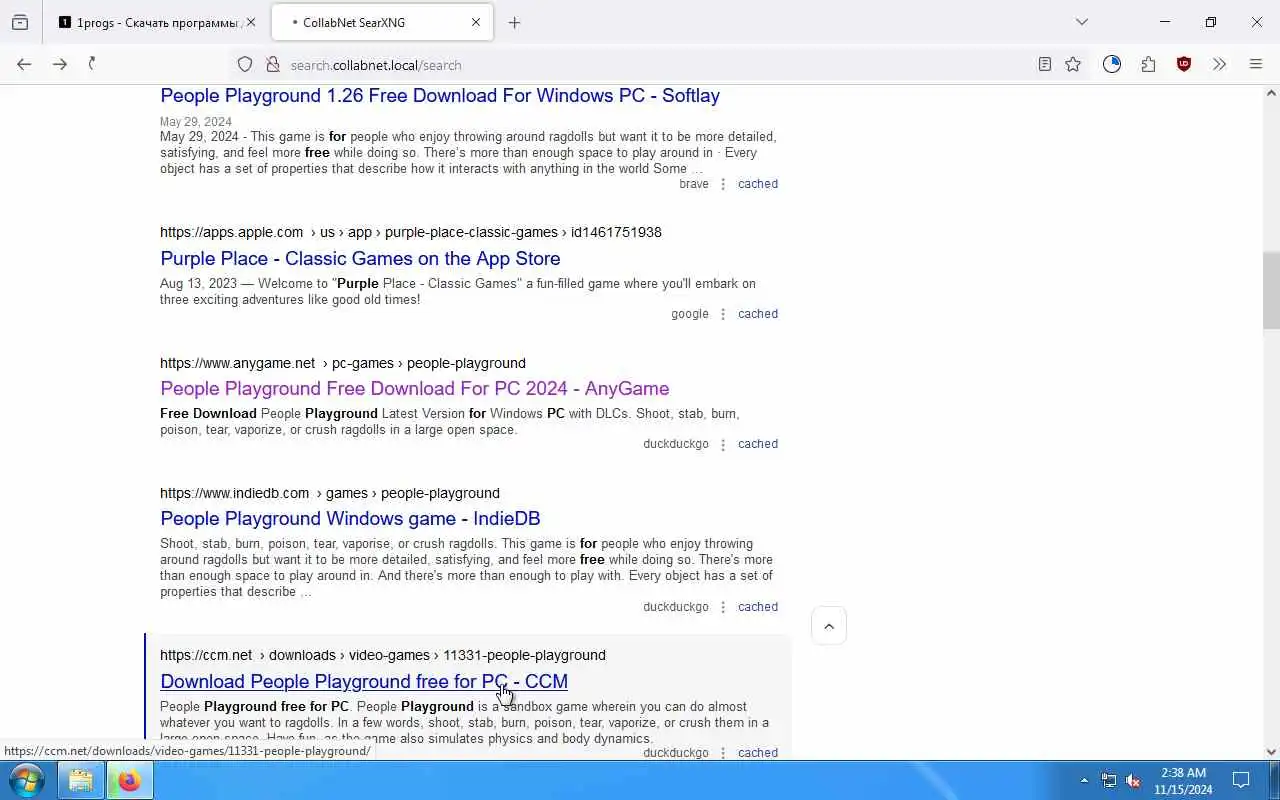Image resolution: width=1280 pixels, height=800 pixels.
Task: Open options menu for brave result
Action: pos(723,184)
